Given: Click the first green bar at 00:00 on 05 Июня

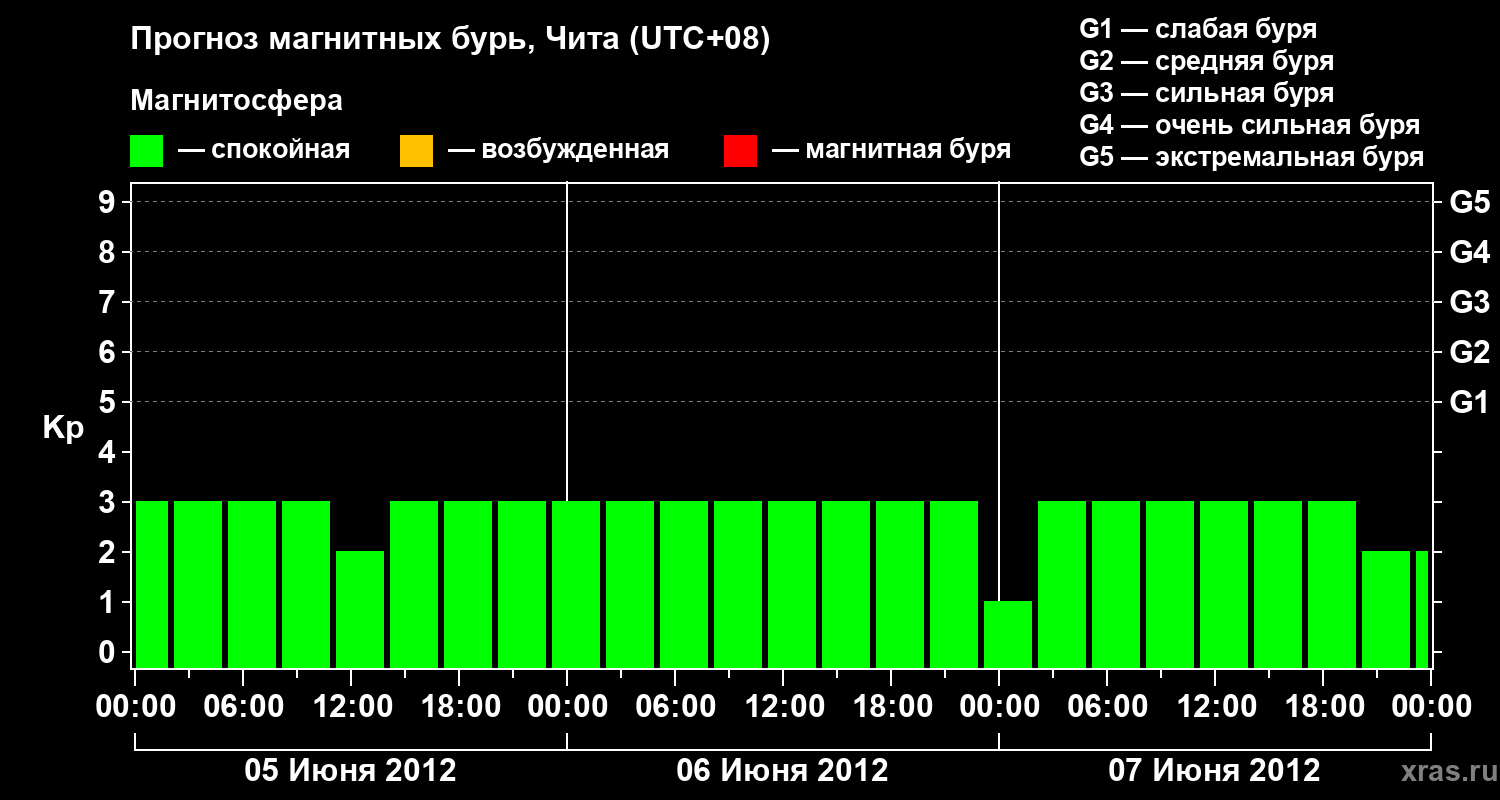Looking at the screenshot, I should pos(152,584).
